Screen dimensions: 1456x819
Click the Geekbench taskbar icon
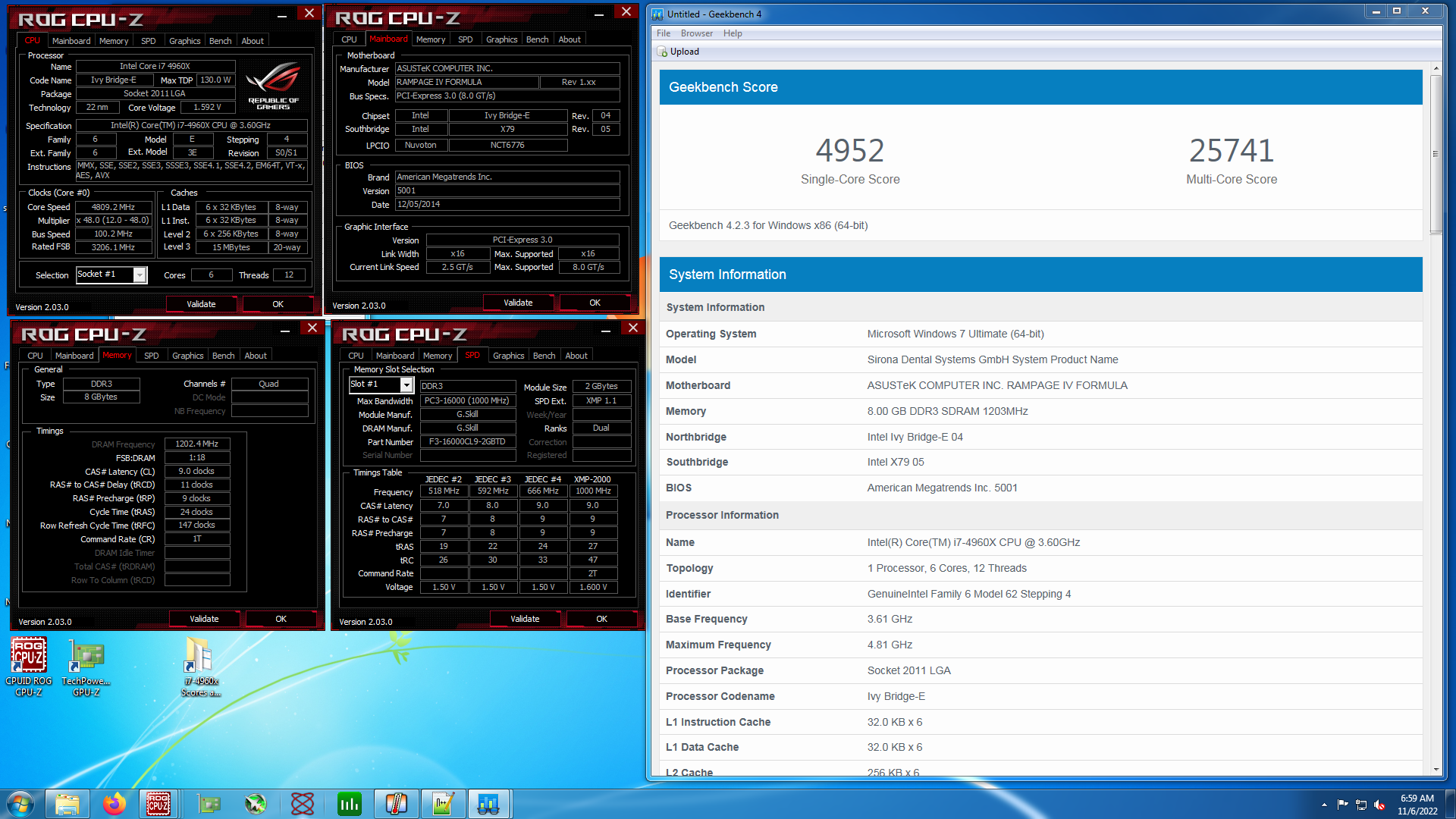tap(489, 804)
